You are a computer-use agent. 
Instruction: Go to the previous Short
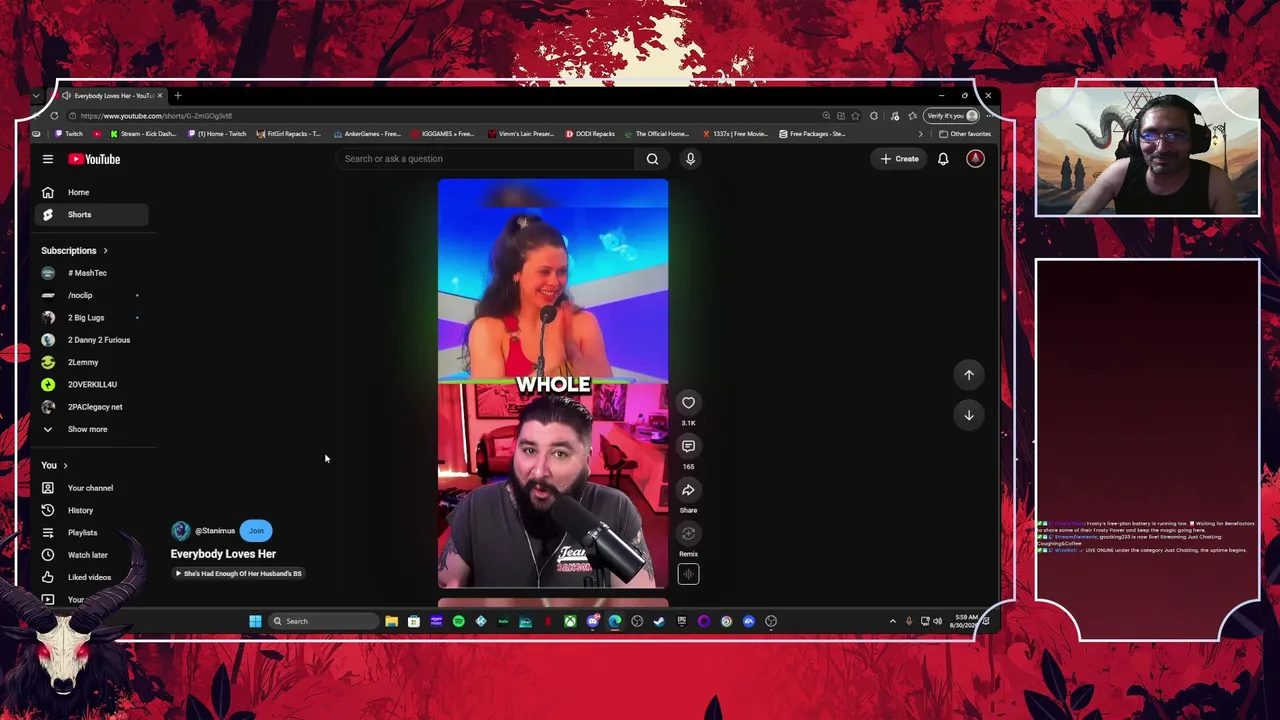[968, 375]
